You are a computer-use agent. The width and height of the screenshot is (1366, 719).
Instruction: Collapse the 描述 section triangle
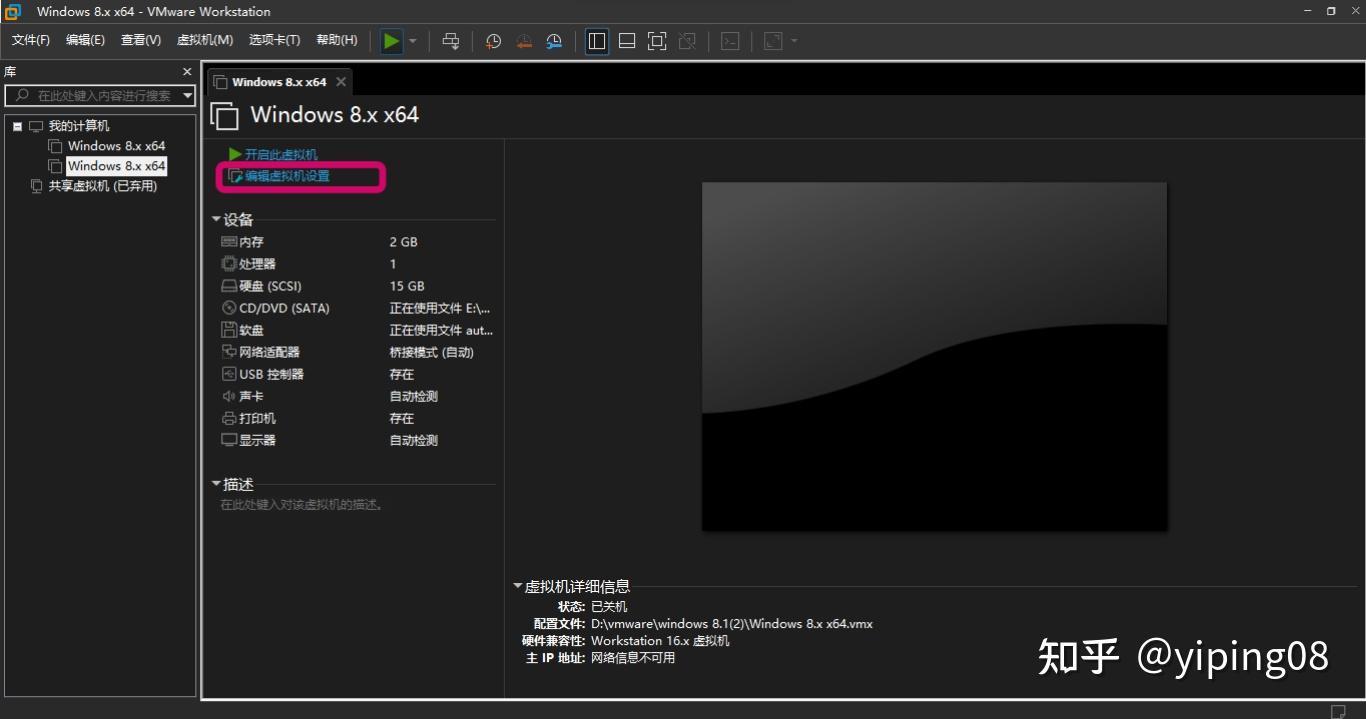point(216,484)
